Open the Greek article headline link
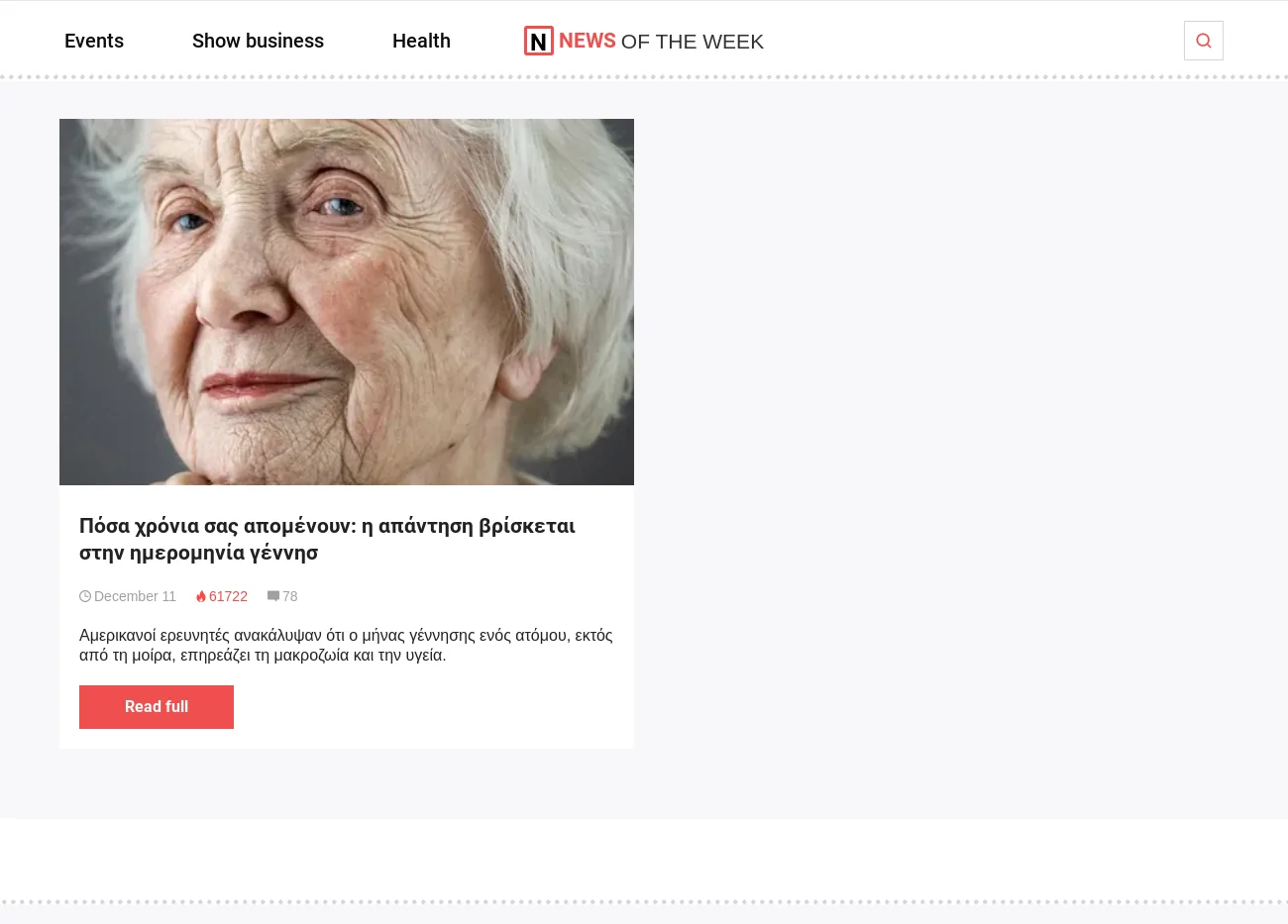 pyautogui.click(x=327, y=539)
